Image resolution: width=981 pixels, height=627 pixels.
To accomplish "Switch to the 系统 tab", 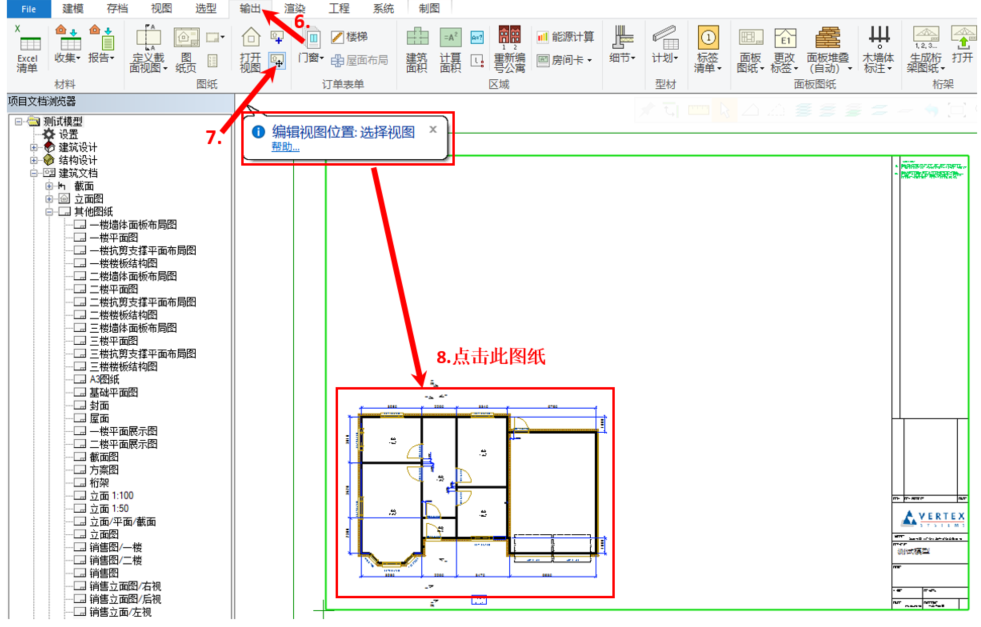I will pyautogui.click(x=384, y=9).
